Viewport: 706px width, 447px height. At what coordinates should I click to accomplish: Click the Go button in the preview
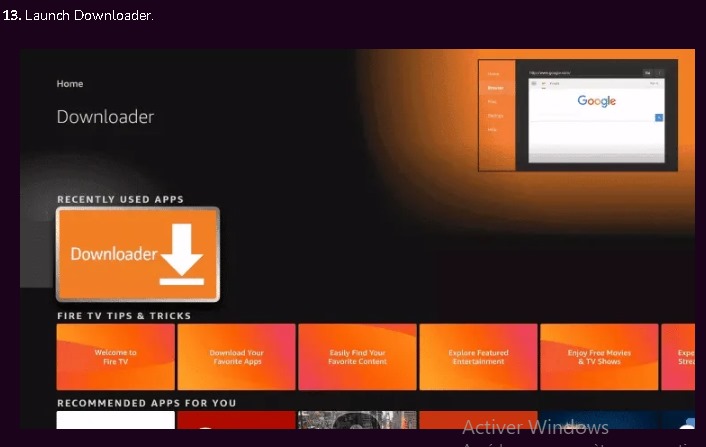click(647, 73)
